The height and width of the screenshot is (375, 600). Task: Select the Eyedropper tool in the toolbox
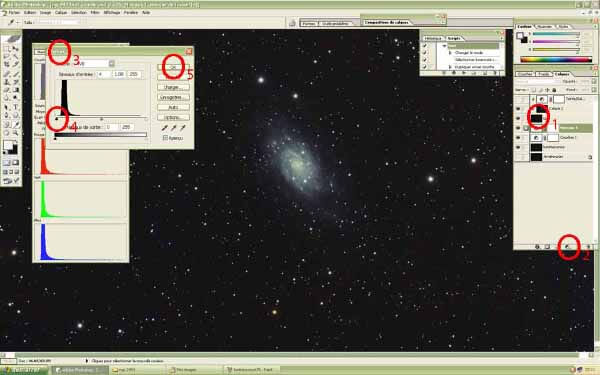coord(16,124)
